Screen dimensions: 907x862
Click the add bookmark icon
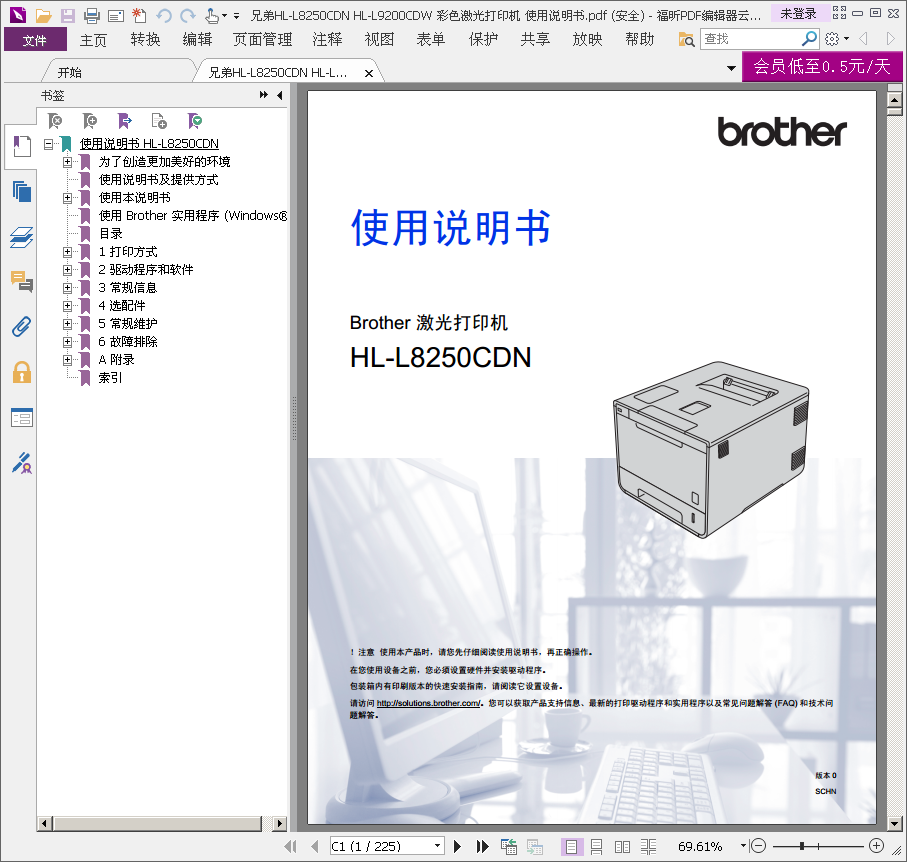point(90,121)
